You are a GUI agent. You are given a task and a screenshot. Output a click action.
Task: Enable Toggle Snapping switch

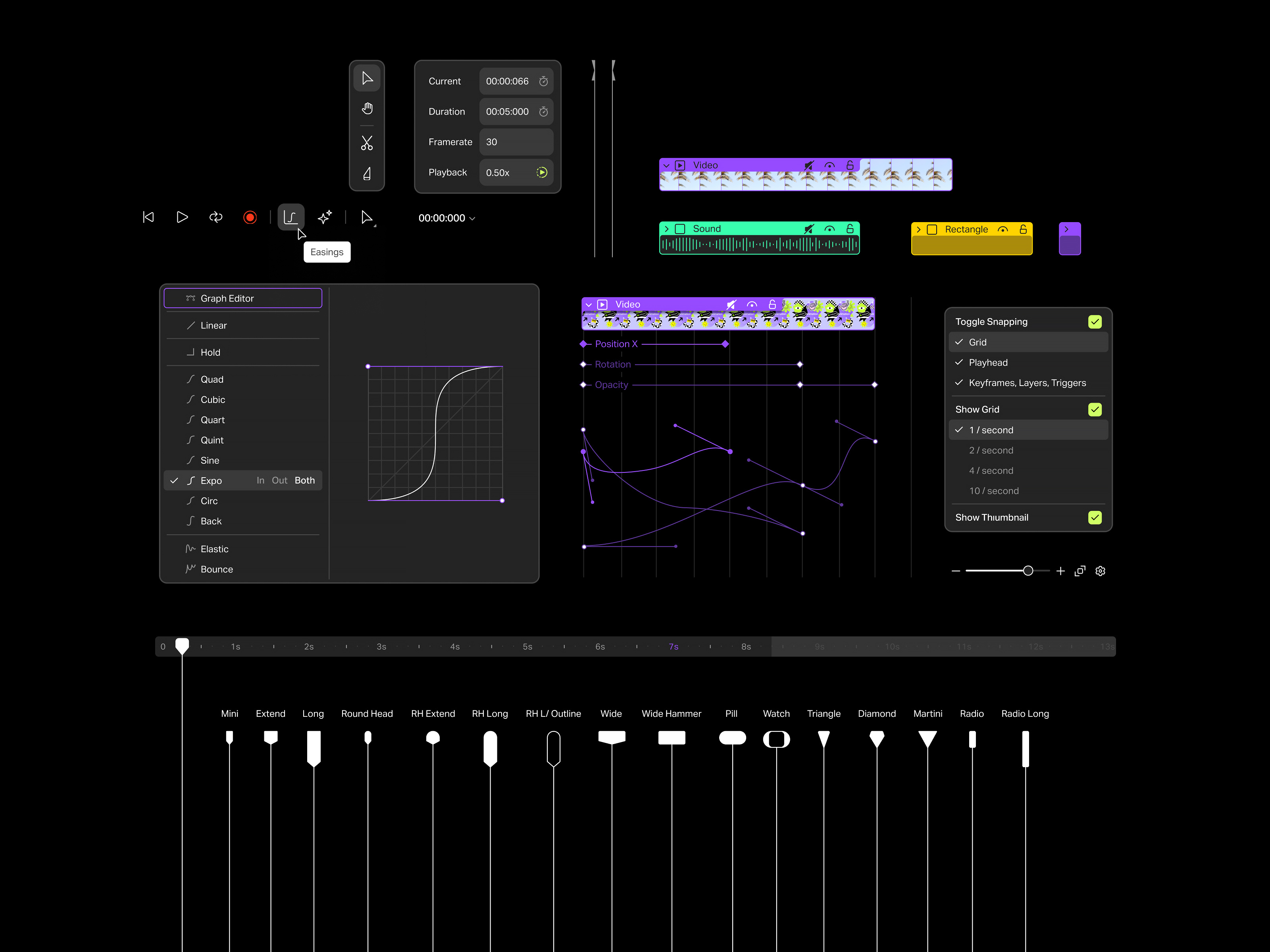(x=1095, y=321)
